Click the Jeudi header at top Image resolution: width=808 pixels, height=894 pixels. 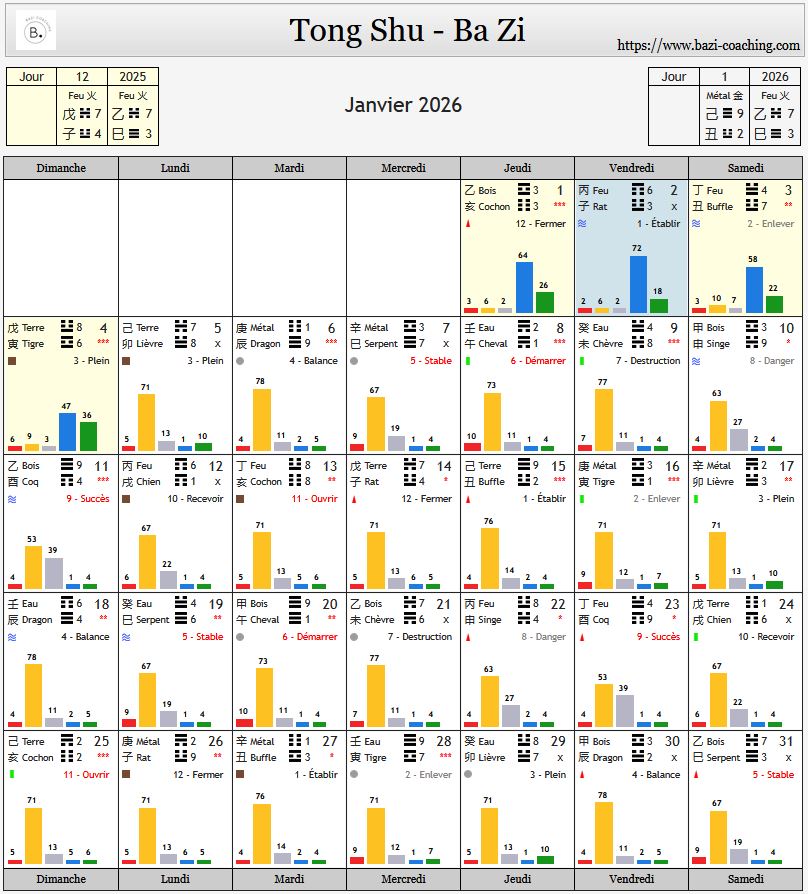[517, 168]
